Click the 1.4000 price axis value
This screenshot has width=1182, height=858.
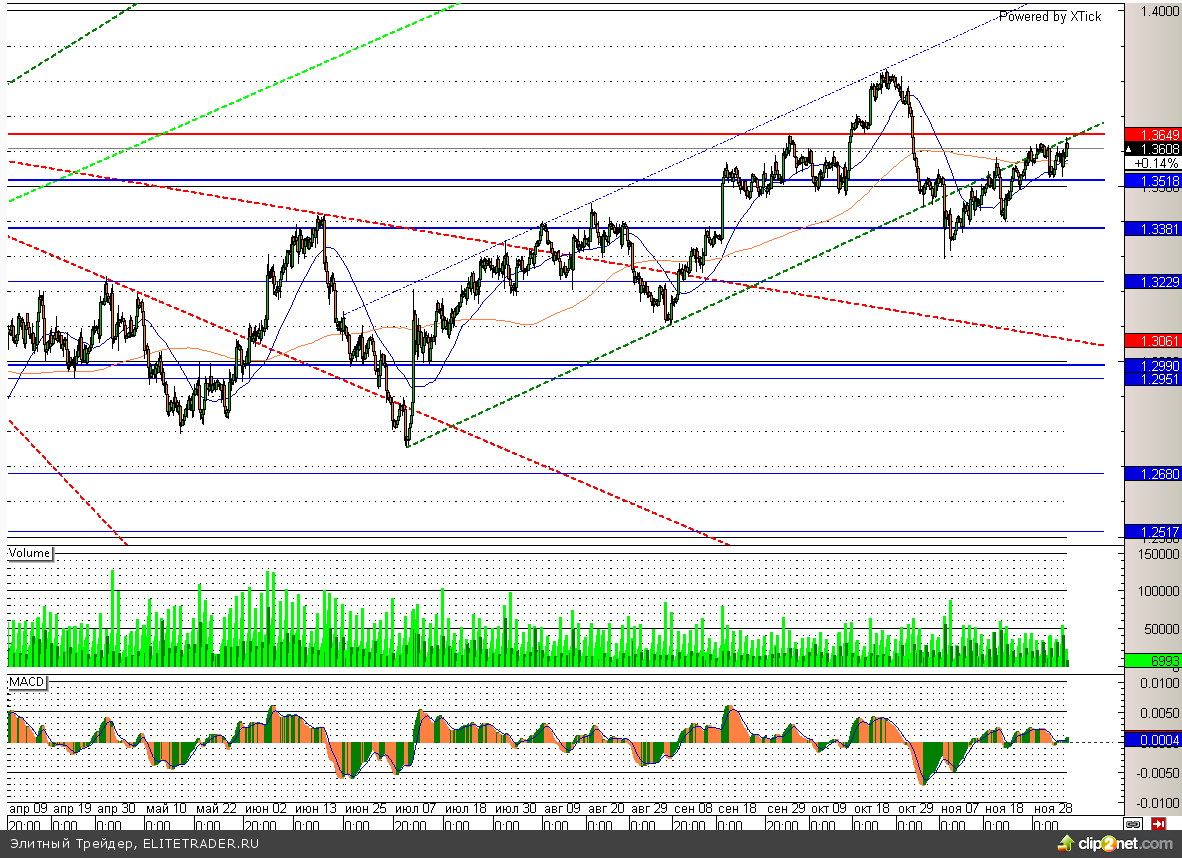pos(1159,11)
